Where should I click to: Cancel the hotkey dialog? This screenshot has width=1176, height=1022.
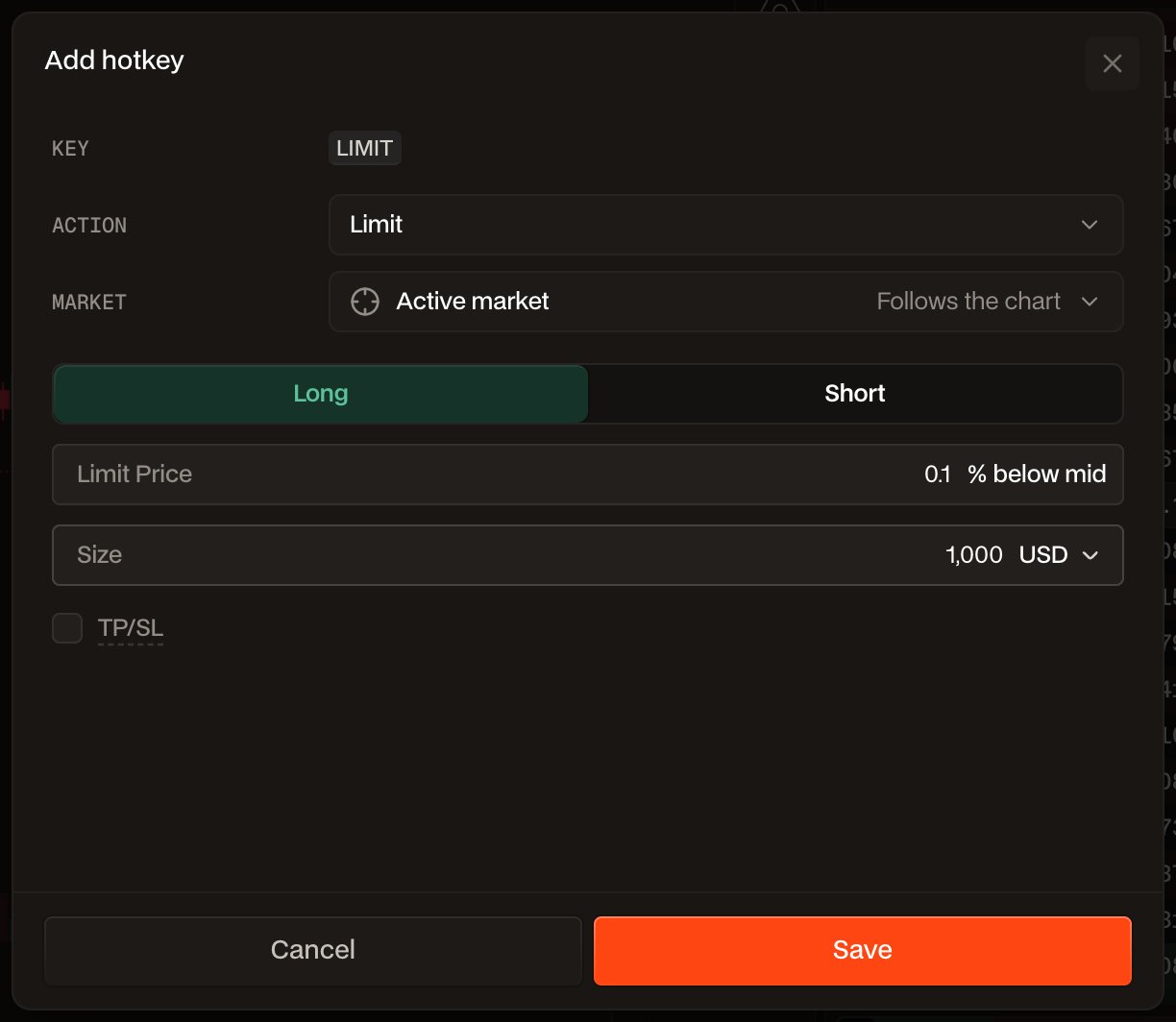tap(313, 950)
